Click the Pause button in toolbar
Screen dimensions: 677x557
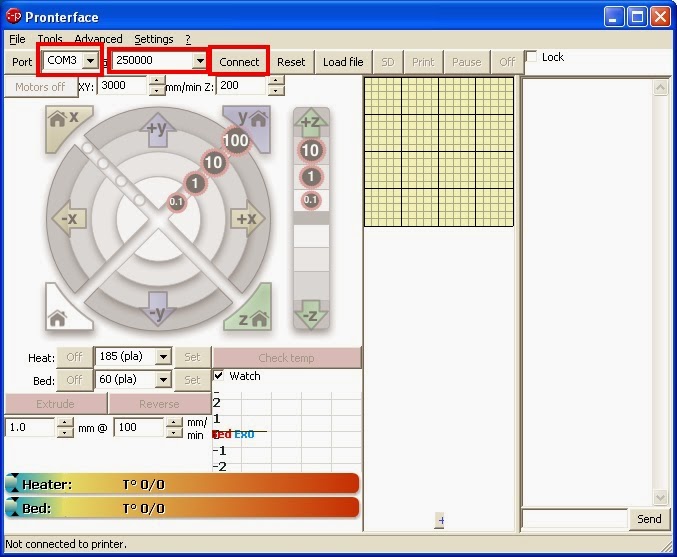467,62
